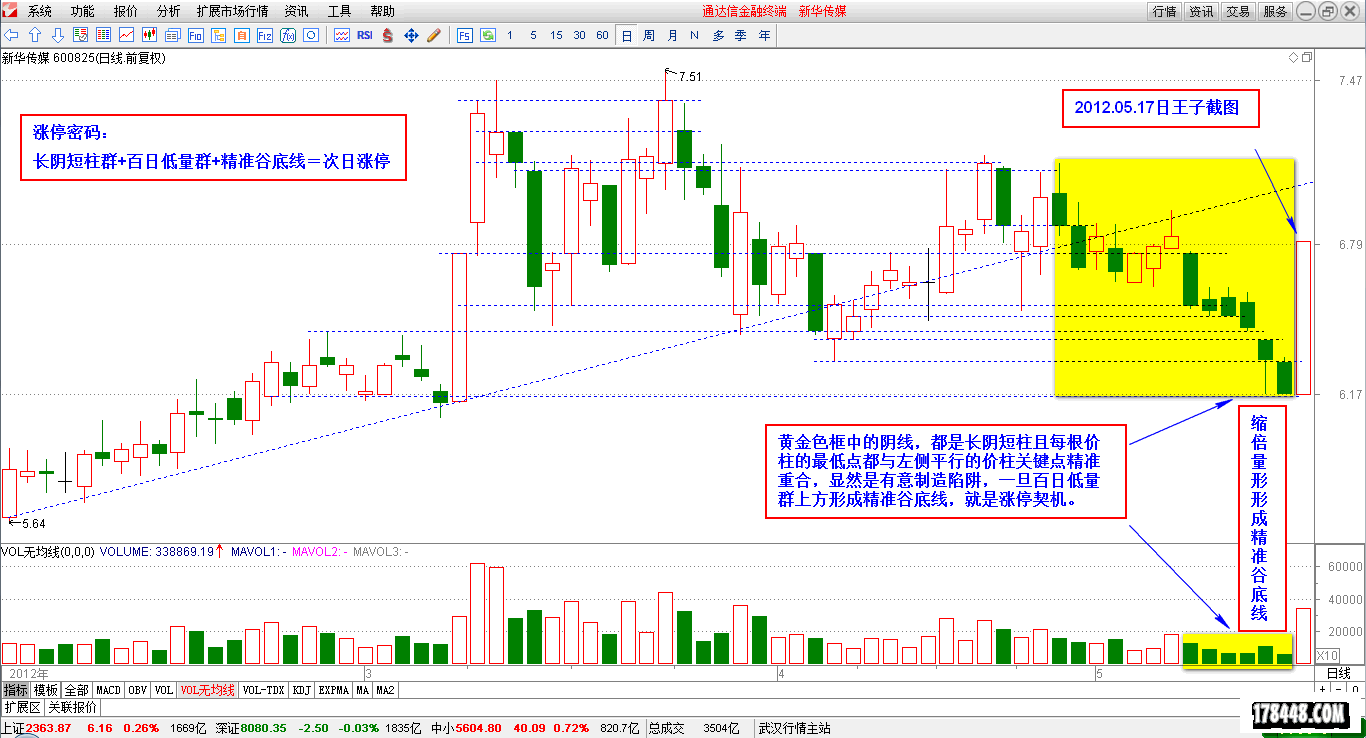The image size is (1366, 738).
Task: Select the 5-minute period
Action: click(x=533, y=35)
